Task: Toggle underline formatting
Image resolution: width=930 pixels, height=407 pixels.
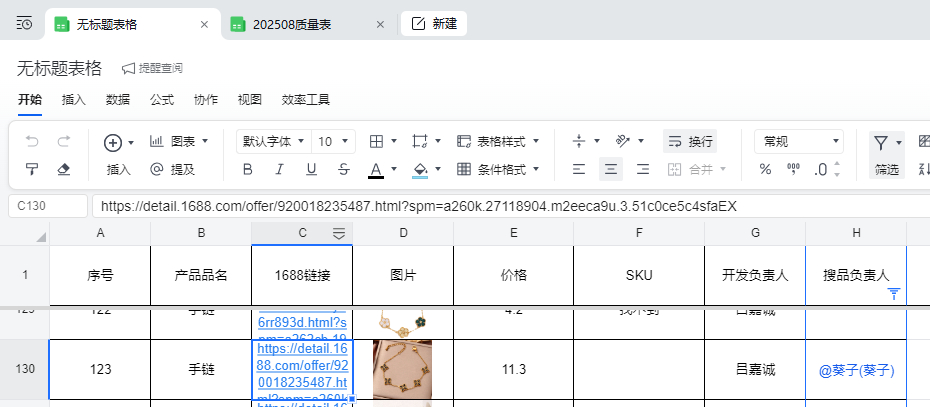Action: pyautogui.click(x=311, y=169)
